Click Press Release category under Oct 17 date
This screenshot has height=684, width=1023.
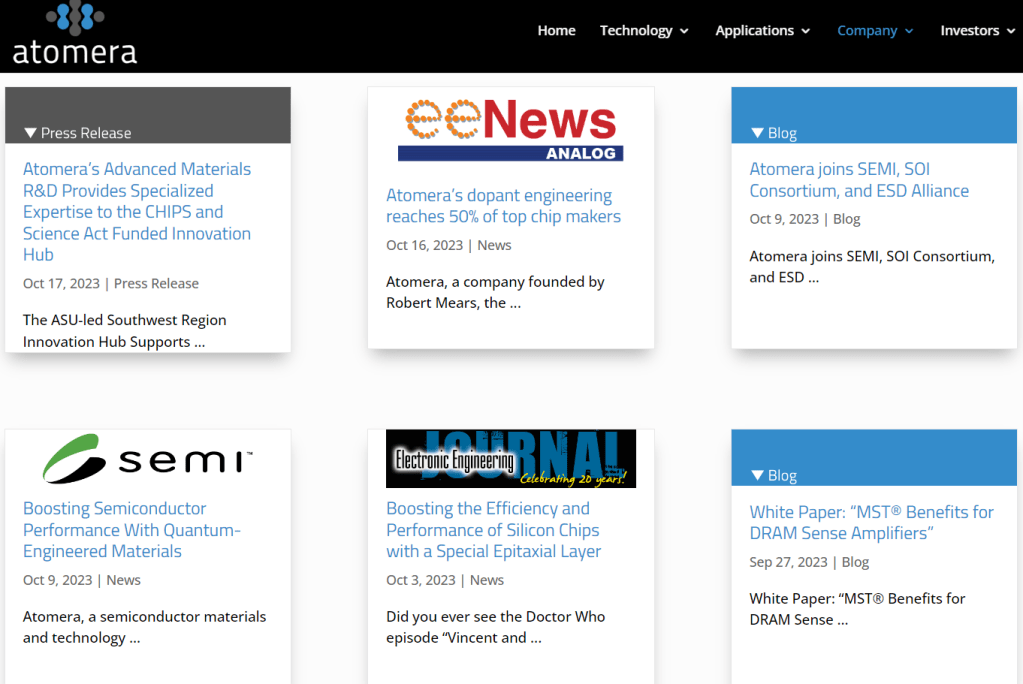click(x=156, y=284)
